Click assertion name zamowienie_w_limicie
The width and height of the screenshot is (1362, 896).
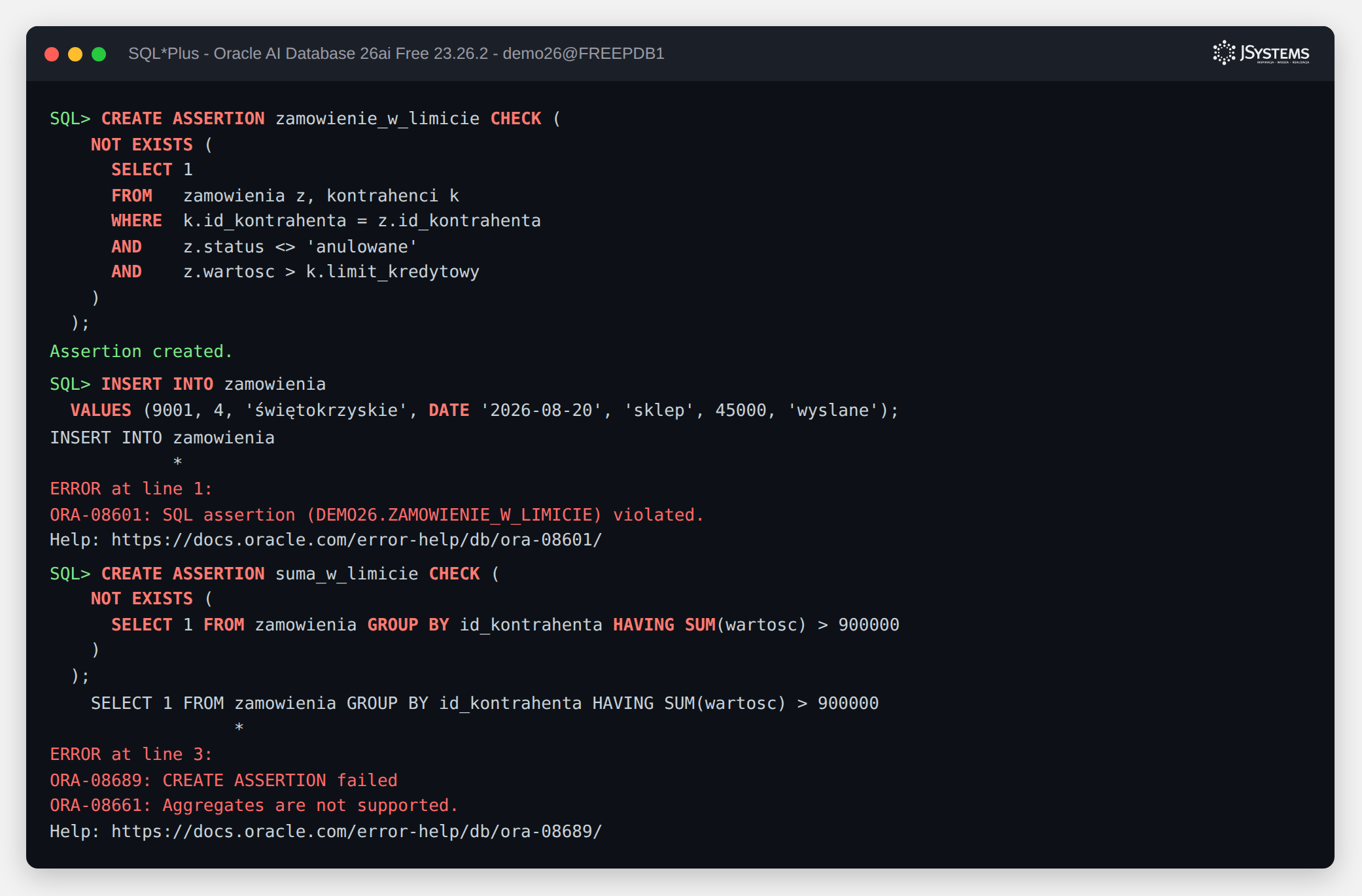click(377, 119)
